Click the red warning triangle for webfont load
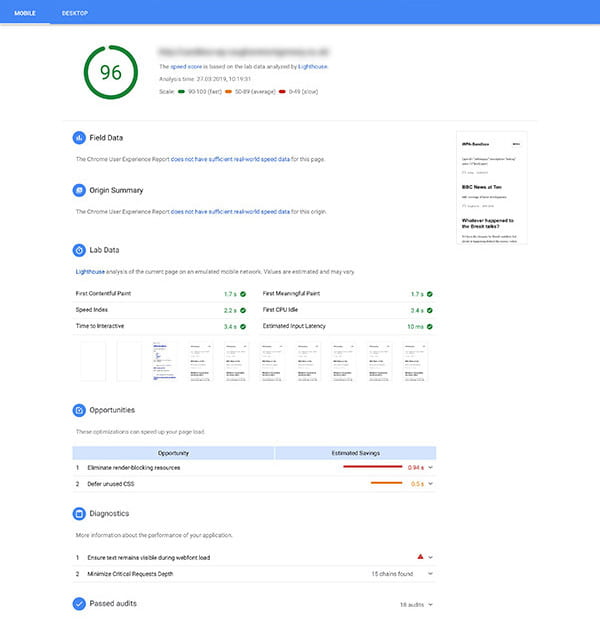This screenshot has height=627, width=600. pos(420,557)
